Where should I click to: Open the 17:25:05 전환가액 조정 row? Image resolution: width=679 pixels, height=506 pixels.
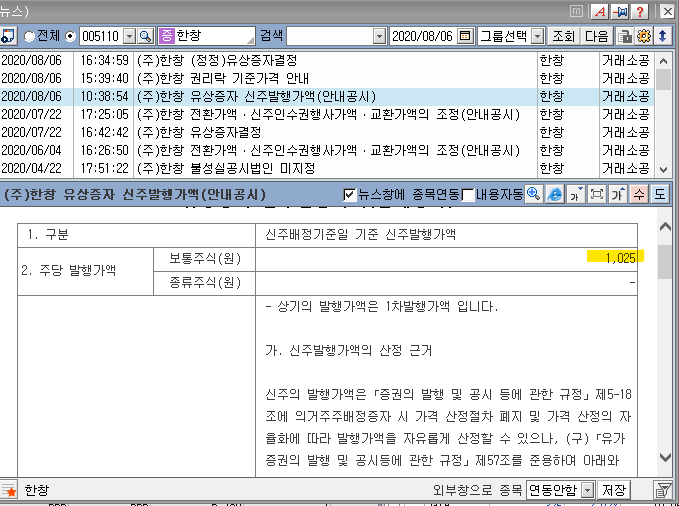327,114
